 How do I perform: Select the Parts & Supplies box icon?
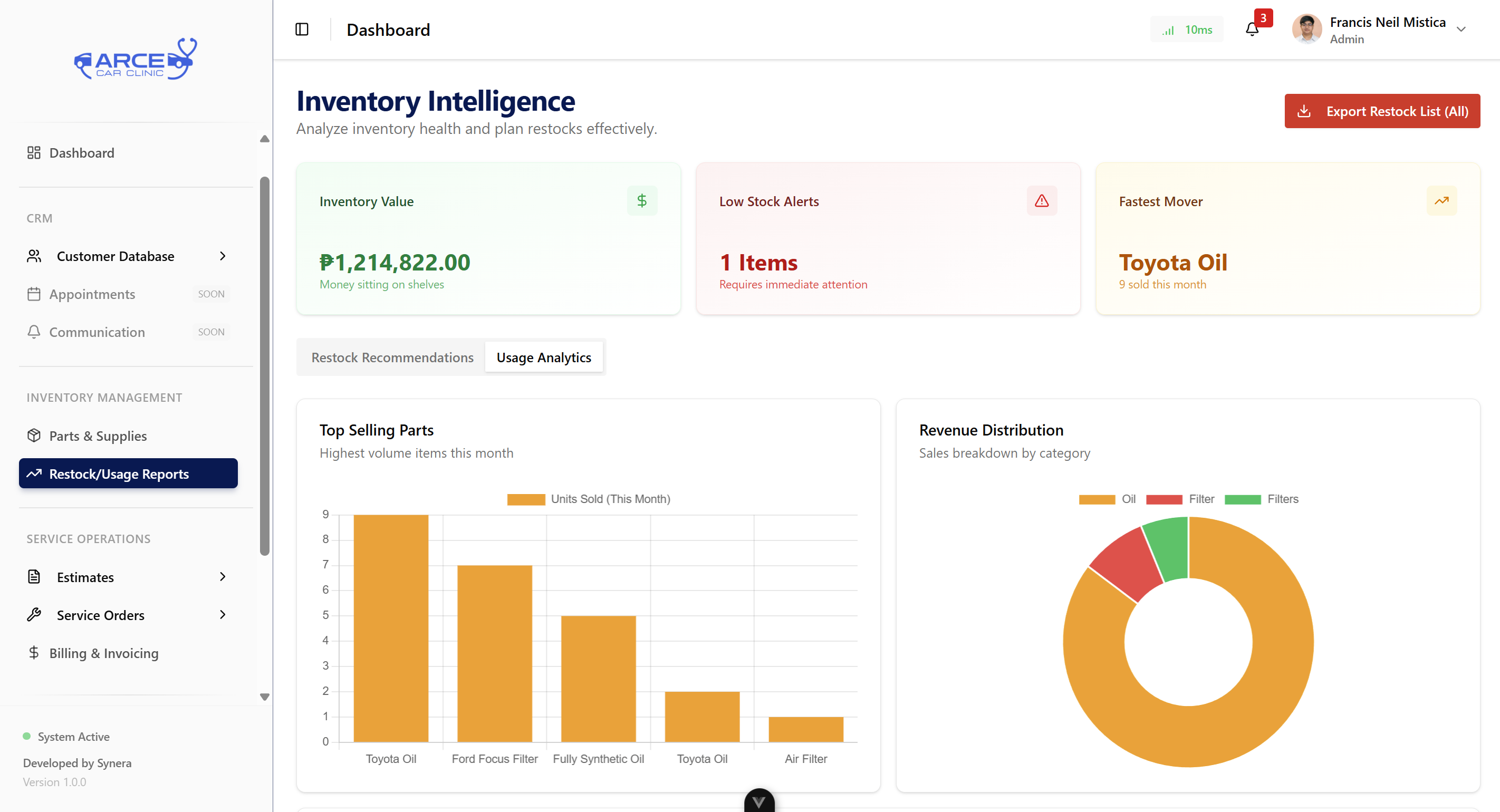[x=33, y=435]
